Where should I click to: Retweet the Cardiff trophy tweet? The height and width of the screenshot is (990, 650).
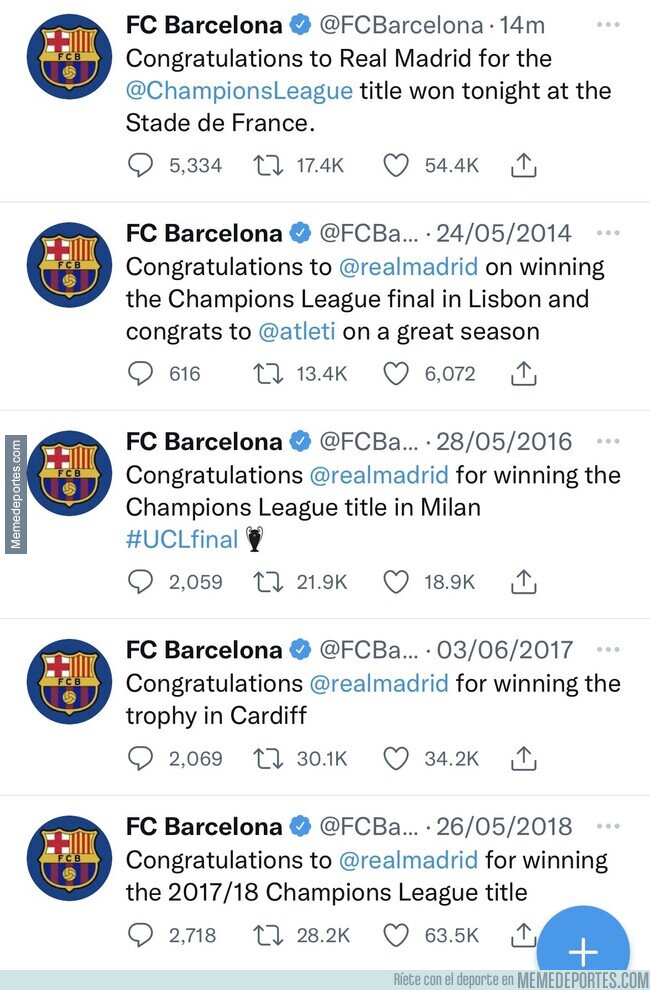tap(268, 758)
